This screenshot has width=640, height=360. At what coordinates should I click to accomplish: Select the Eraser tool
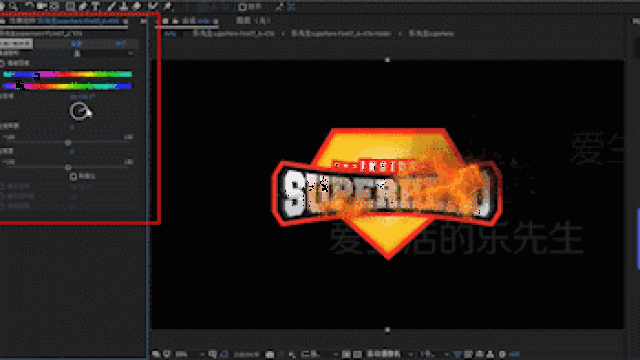137,6
